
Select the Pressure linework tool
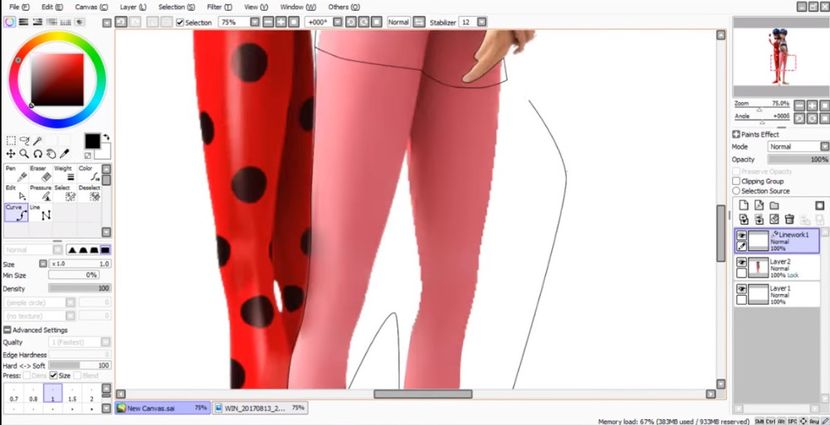tap(40, 193)
